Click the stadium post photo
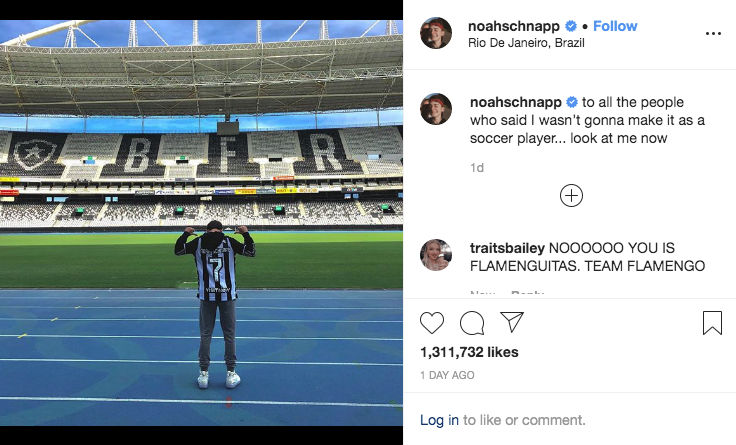 click(201, 222)
